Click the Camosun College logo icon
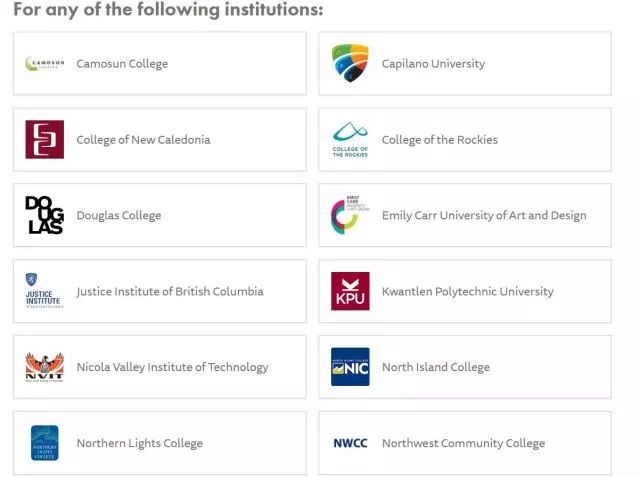The image size is (640, 477). [x=44, y=64]
